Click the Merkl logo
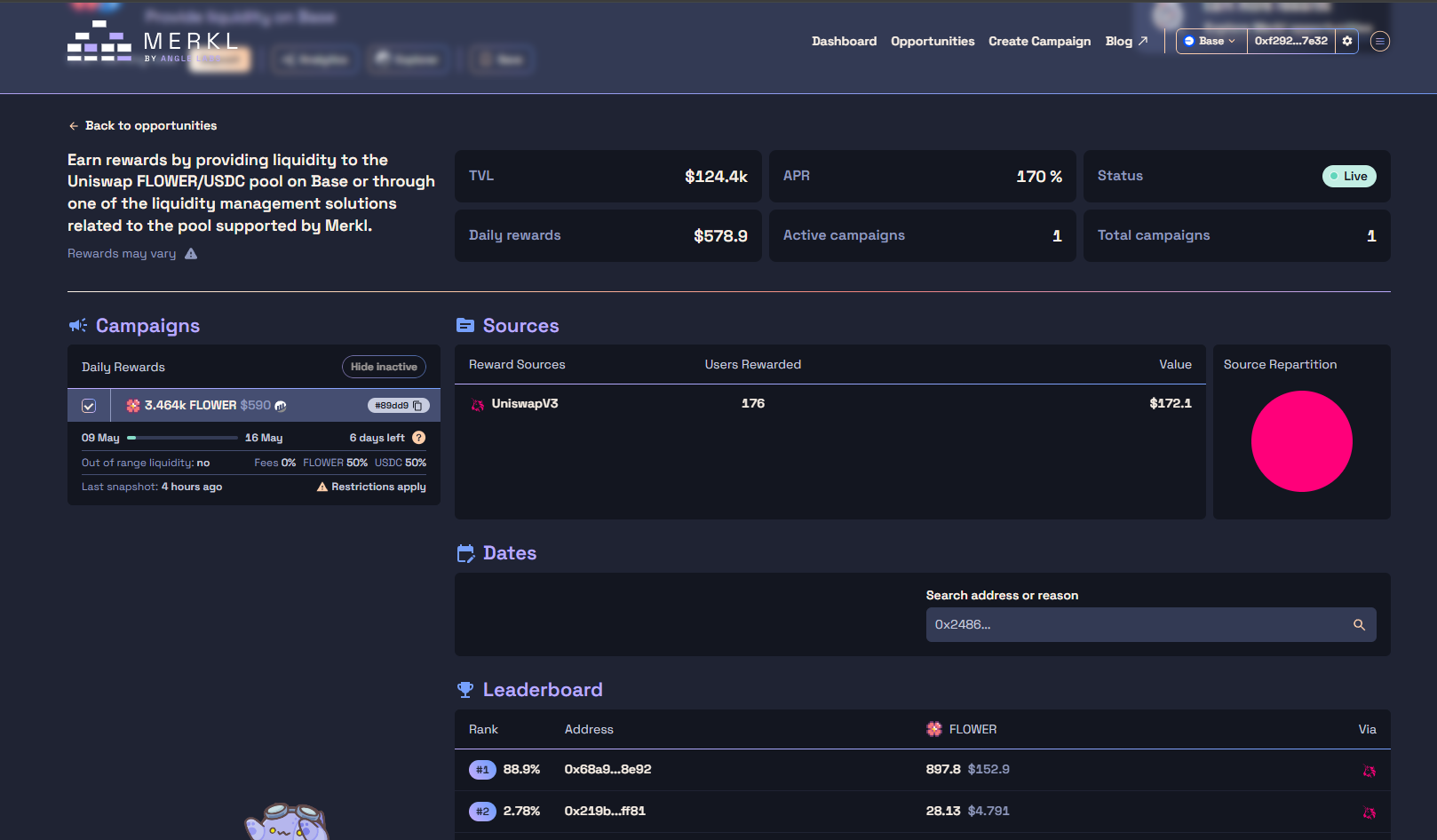Screen dimensions: 1437x840 (153, 42)
